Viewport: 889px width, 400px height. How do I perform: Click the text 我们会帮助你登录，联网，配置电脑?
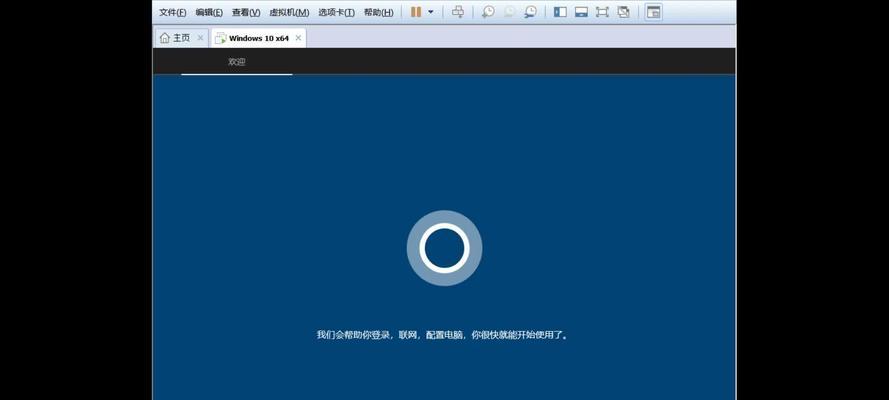390,335
